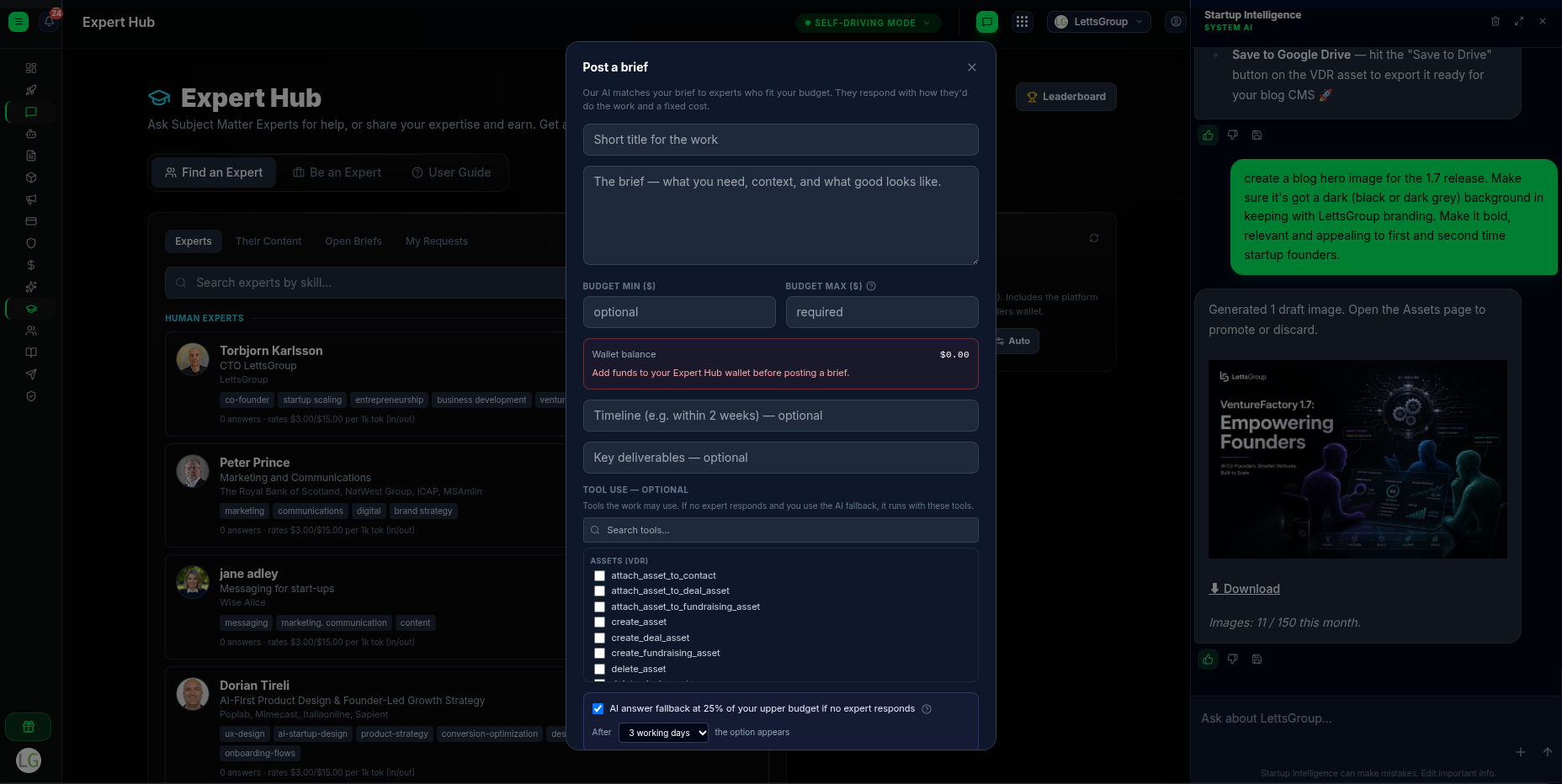Click the brief description text area
Screen dimensions: 1562x784
780,215
